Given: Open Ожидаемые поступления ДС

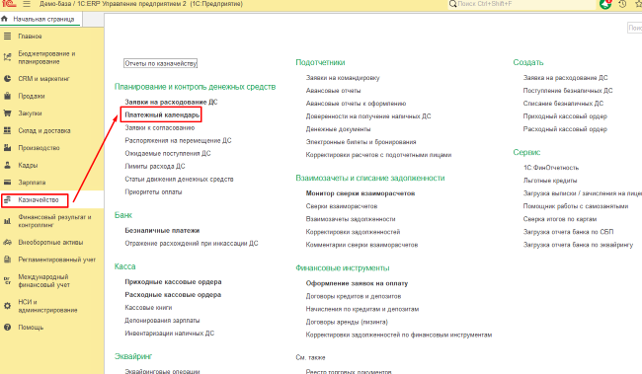Looking at the screenshot, I should point(168,153).
